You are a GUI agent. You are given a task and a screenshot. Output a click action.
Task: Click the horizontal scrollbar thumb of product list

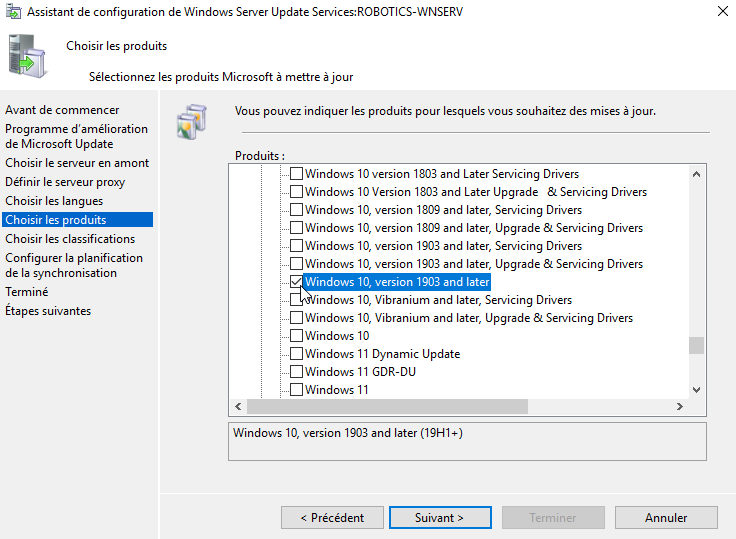[x=387, y=407]
